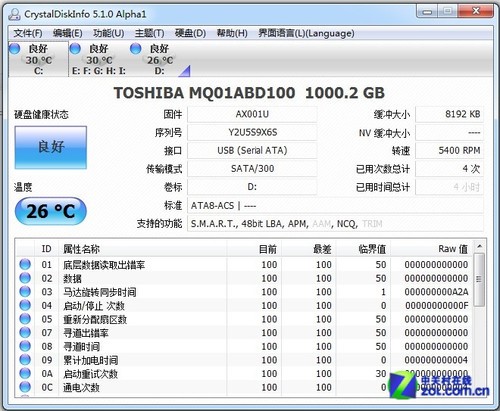Click the rotation rate field 5400 RPM
Image resolution: width=500 pixels, height=411 pixels.
click(449, 151)
